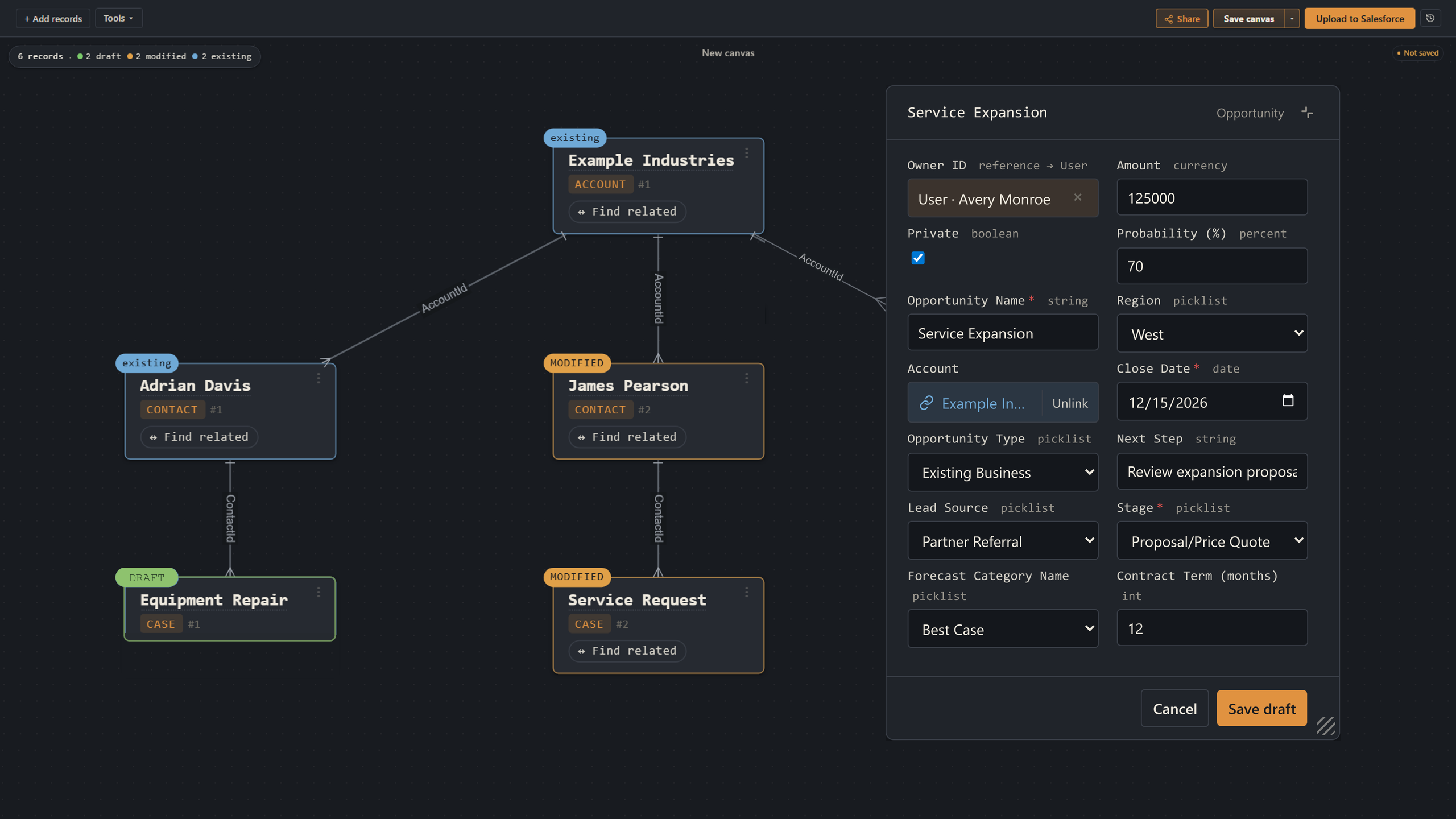Open the Lead Source picklist
Image resolution: width=1456 pixels, height=819 pixels.
(x=1003, y=541)
